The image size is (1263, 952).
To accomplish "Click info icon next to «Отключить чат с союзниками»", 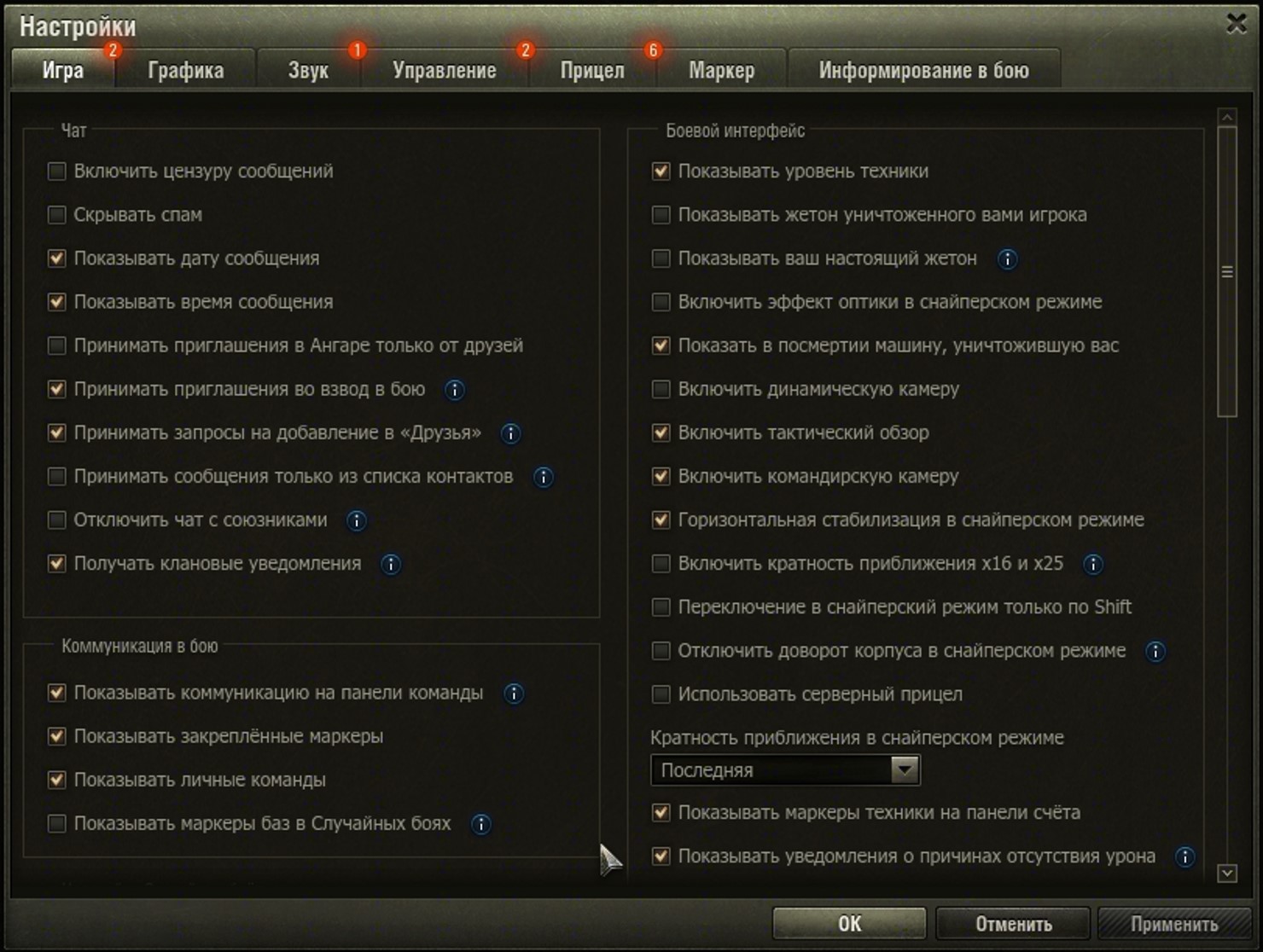I will [x=357, y=520].
